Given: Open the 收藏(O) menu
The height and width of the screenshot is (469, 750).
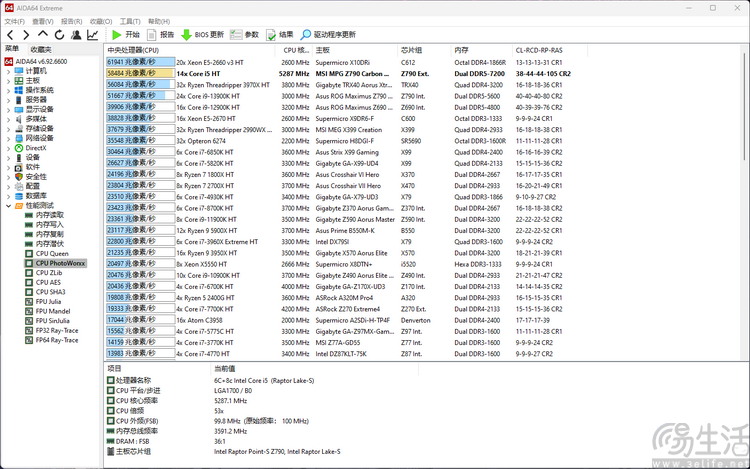Looking at the screenshot, I should coord(101,22).
